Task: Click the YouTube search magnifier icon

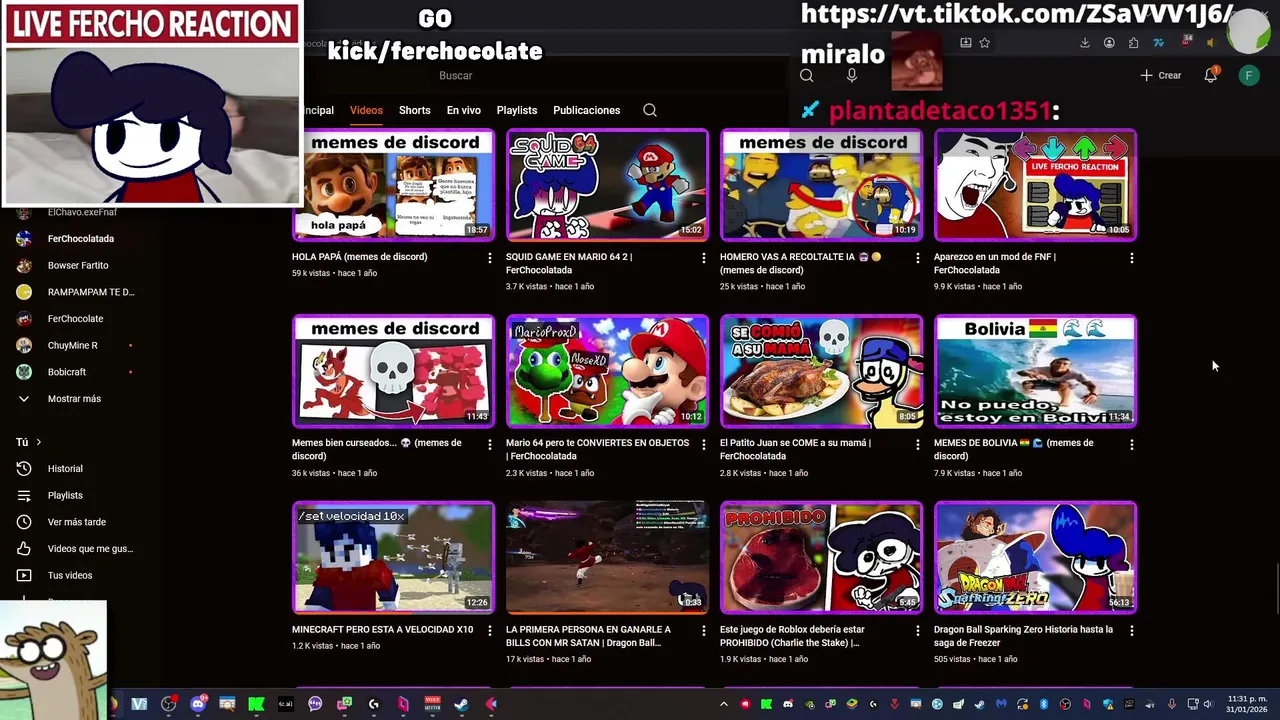Action: click(806, 75)
